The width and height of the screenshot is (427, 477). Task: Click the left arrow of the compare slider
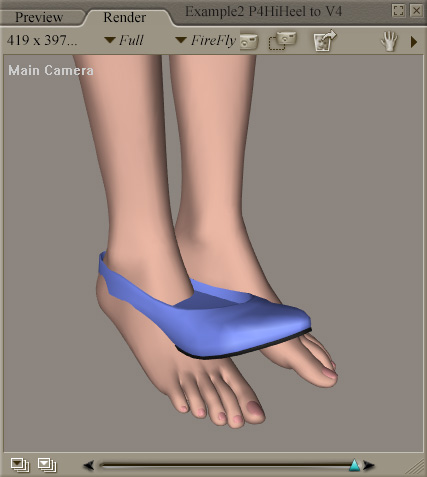coord(89,465)
